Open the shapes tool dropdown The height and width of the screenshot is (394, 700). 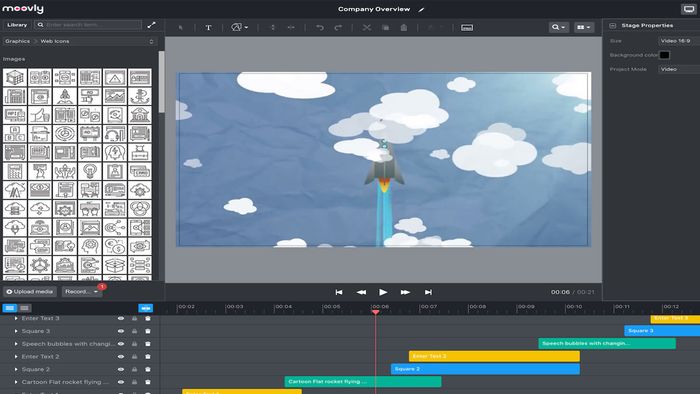[239, 28]
